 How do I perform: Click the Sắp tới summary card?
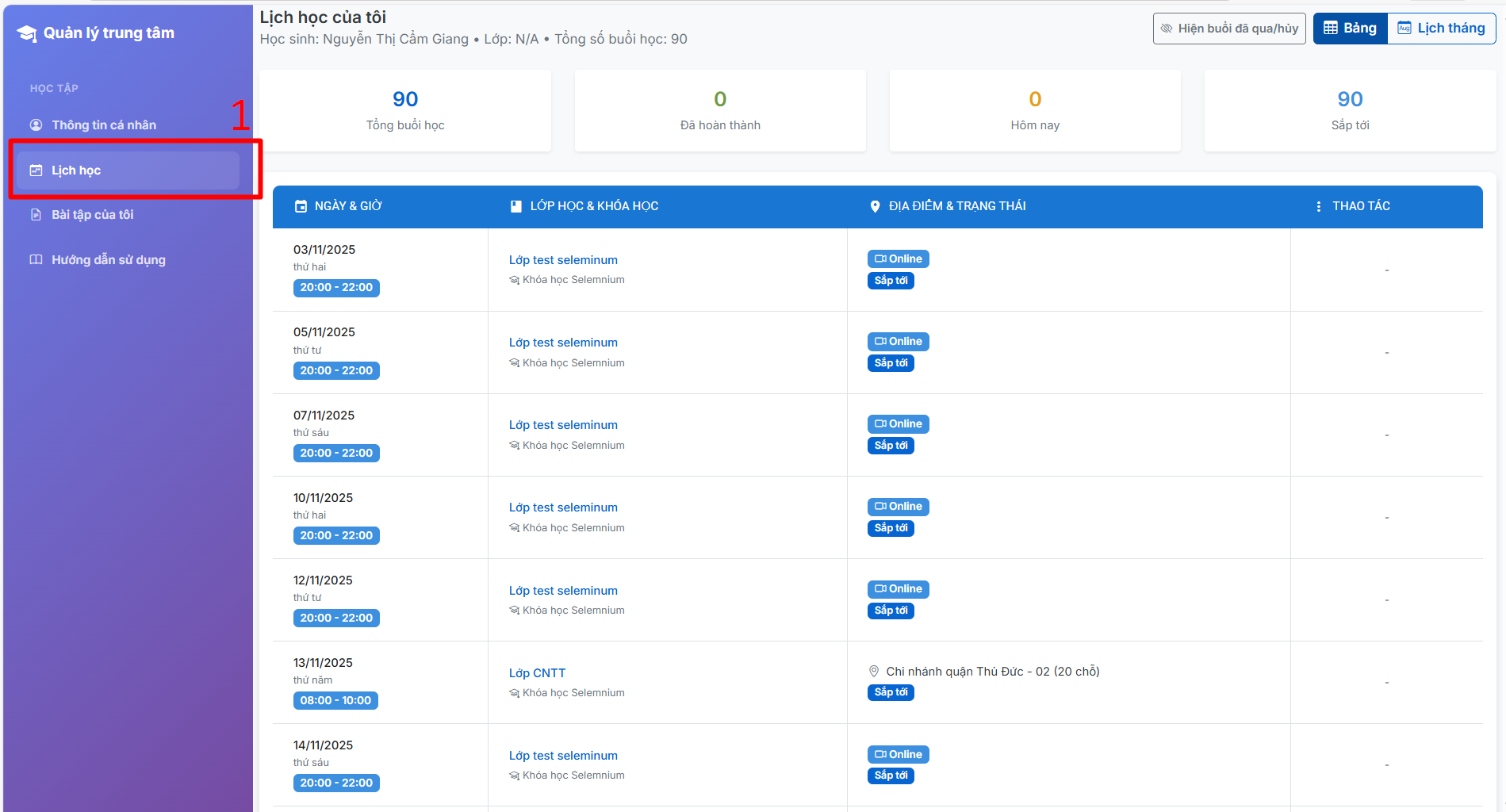click(x=1350, y=110)
